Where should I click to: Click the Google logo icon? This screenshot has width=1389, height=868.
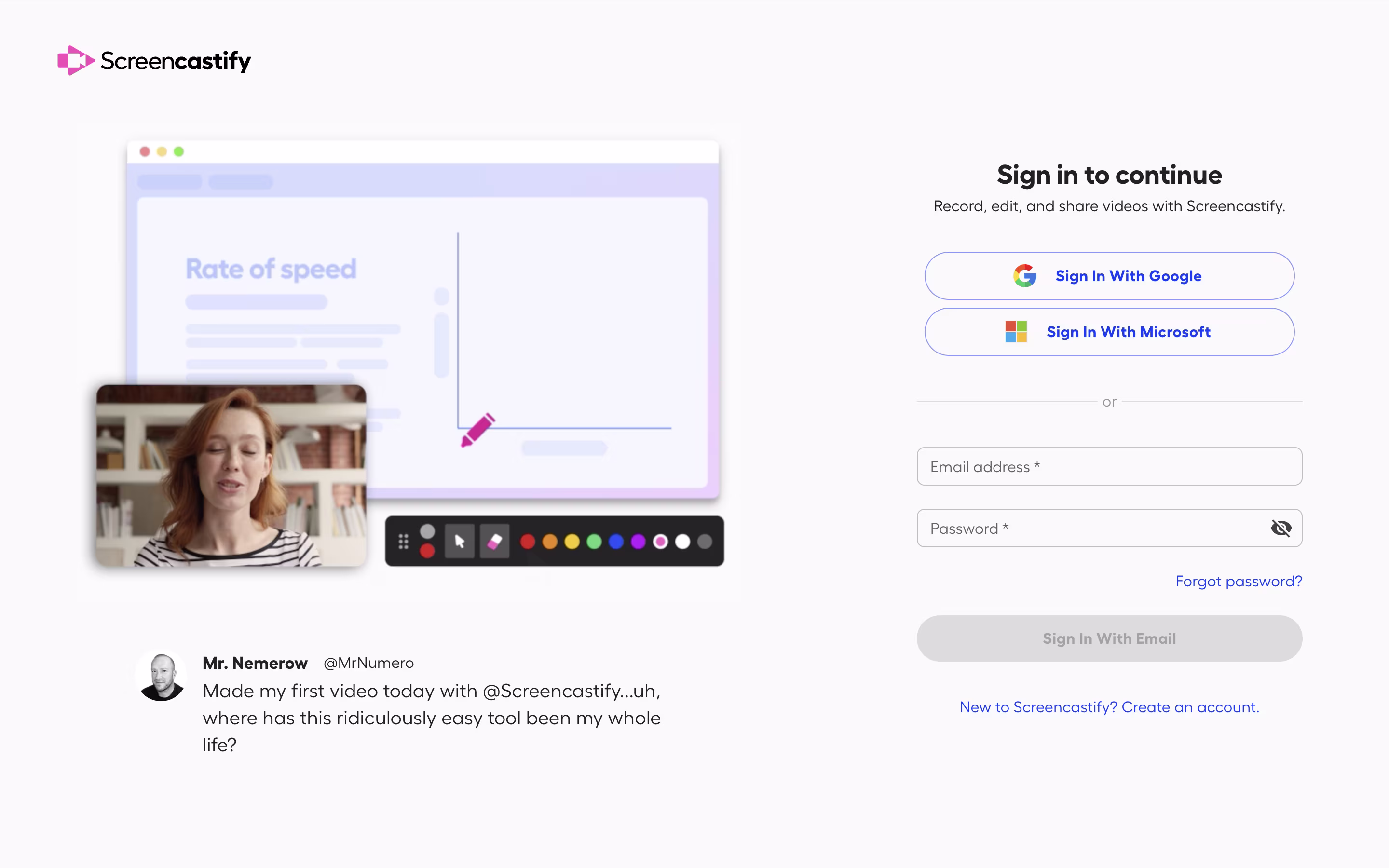[1024, 276]
